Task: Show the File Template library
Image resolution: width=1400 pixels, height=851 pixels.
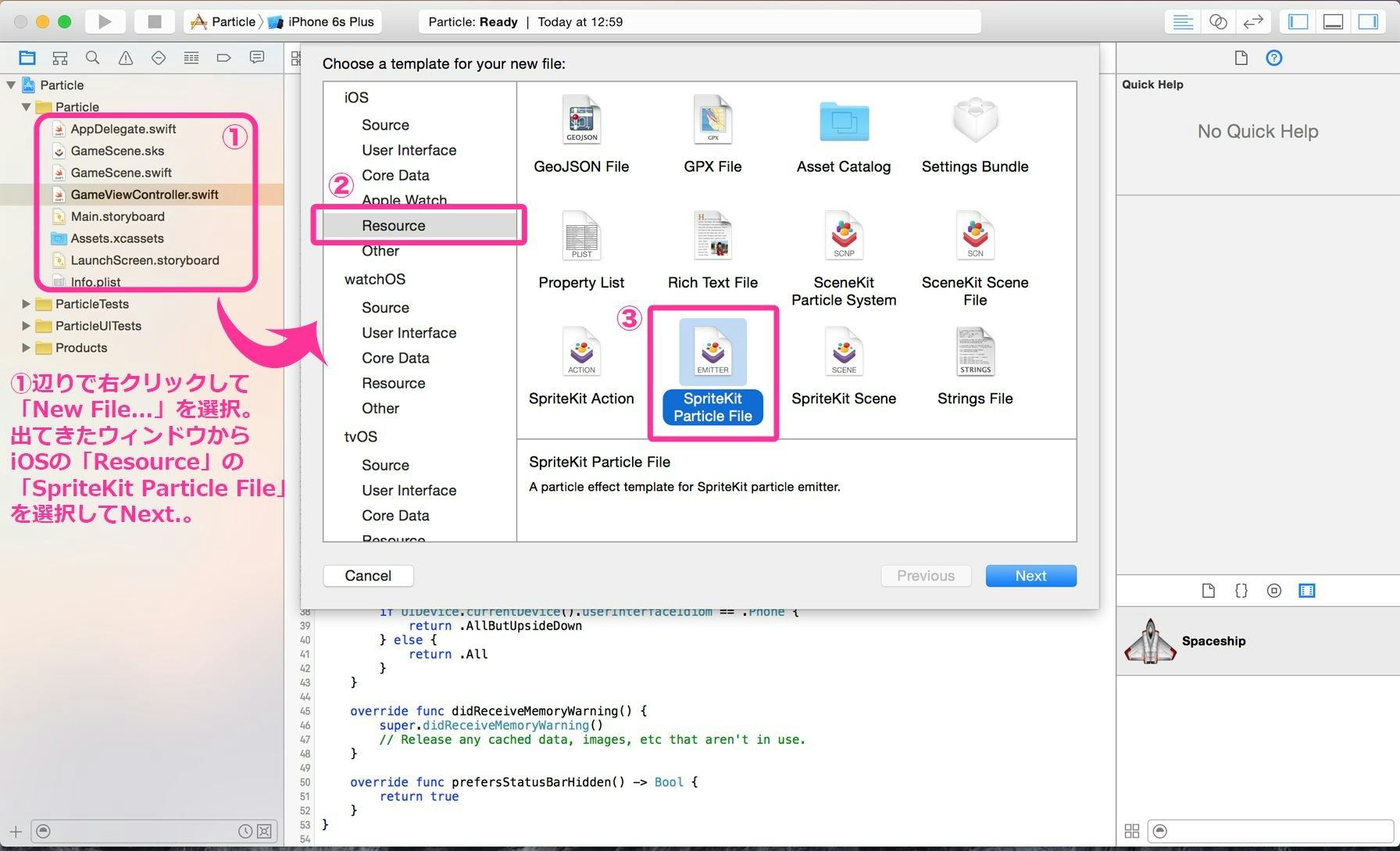Action: (x=1209, y=591)
